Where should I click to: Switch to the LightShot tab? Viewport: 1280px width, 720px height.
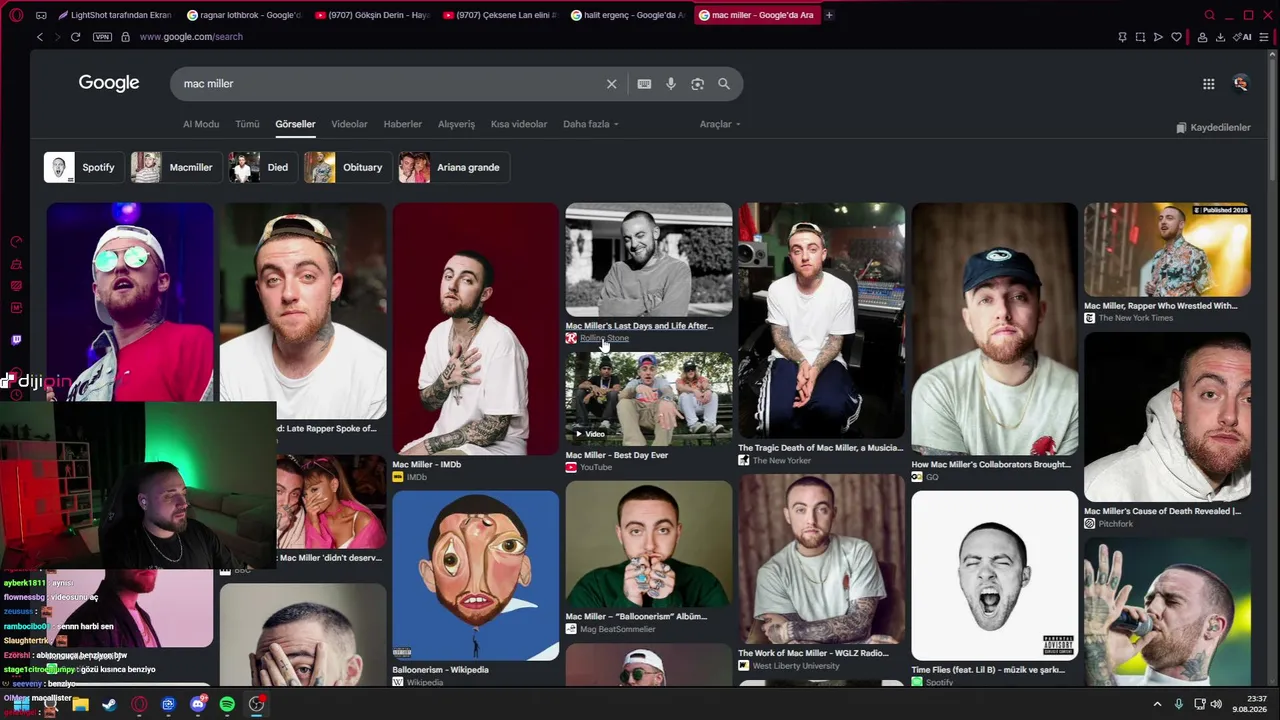tap(115, 15)
